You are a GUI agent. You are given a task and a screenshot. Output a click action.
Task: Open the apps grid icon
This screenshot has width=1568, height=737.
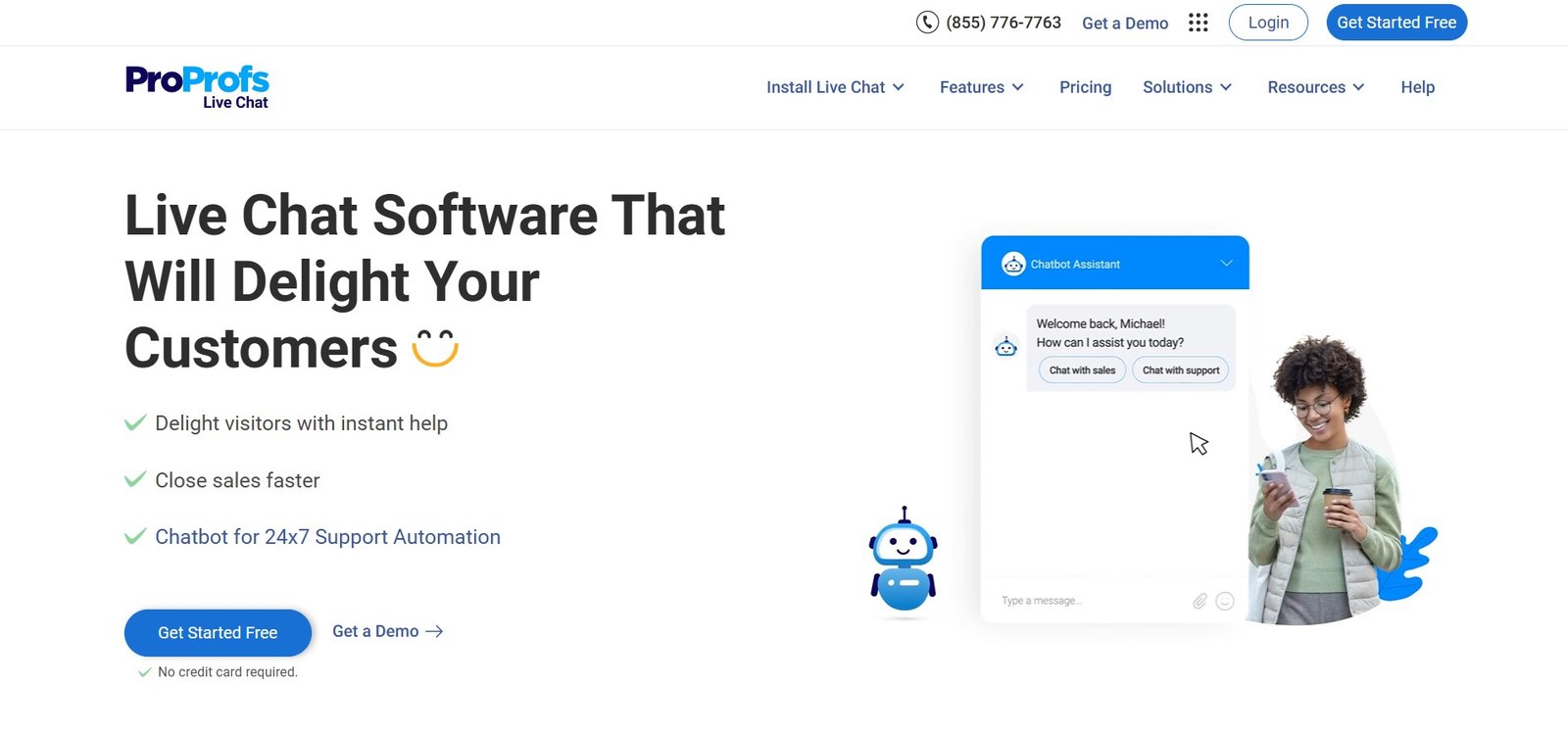click(1198, 23)
